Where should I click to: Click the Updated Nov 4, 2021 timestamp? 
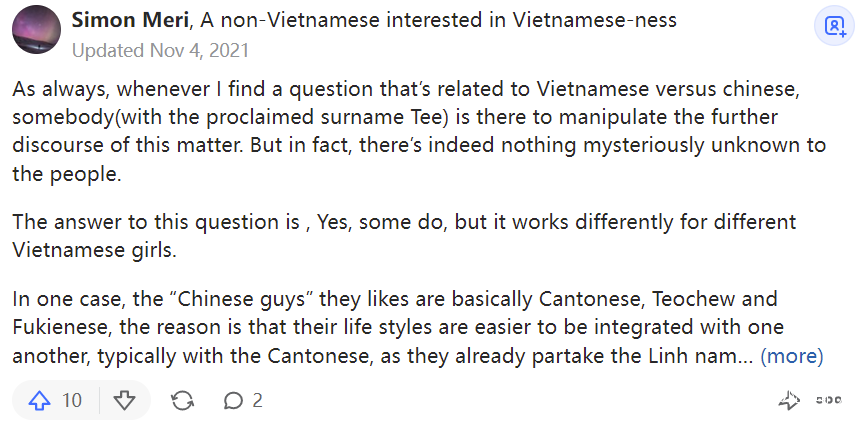pyautogui.click(x=160, y=48)
